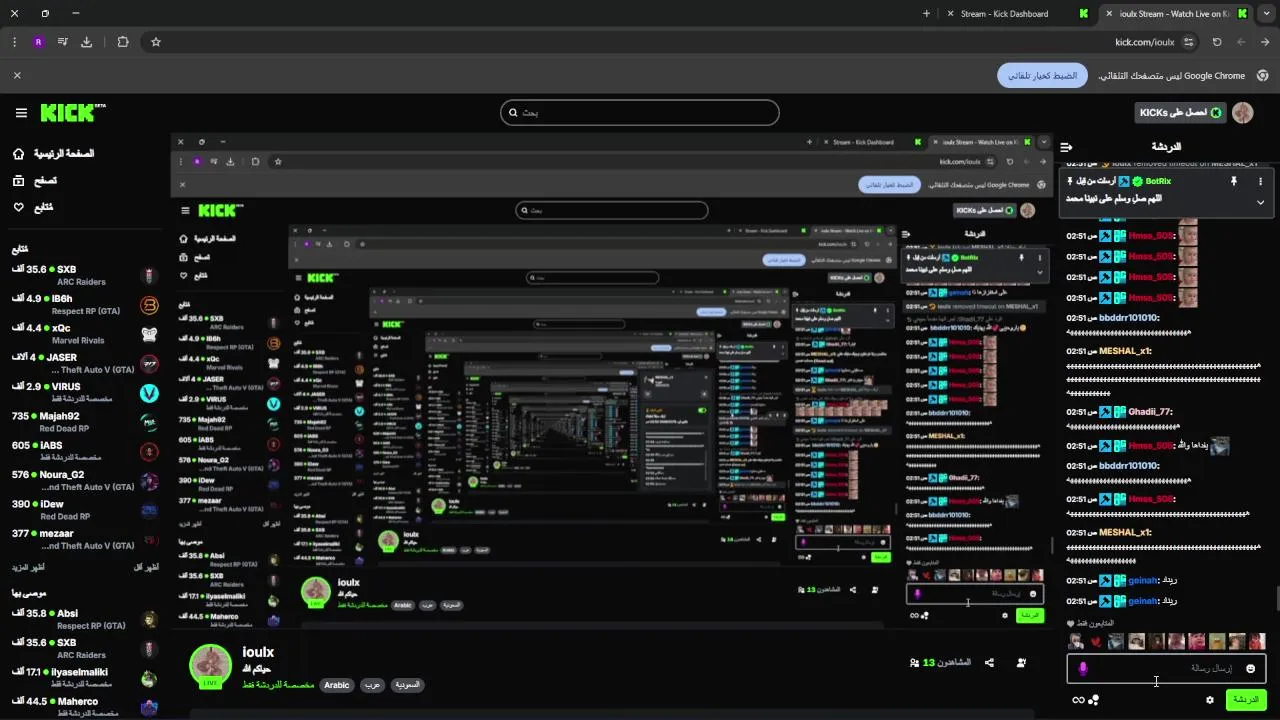Focus the Kick search field
Image resolution: width=1280 pixels, height=720 pixels.
pyautogui.click(x=640, y=113)
